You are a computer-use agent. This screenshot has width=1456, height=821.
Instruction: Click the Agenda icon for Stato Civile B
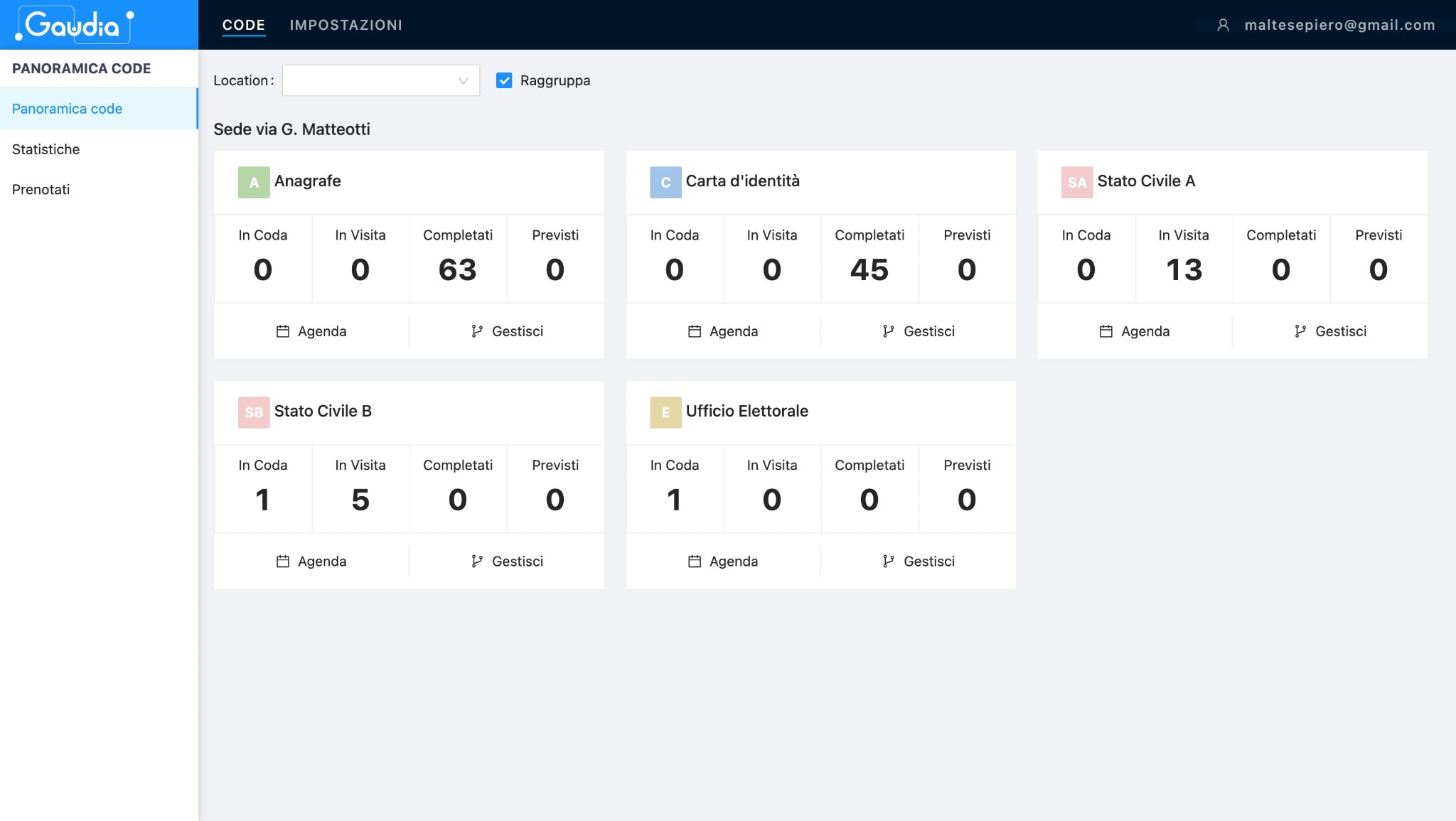[x=282, y=561]
